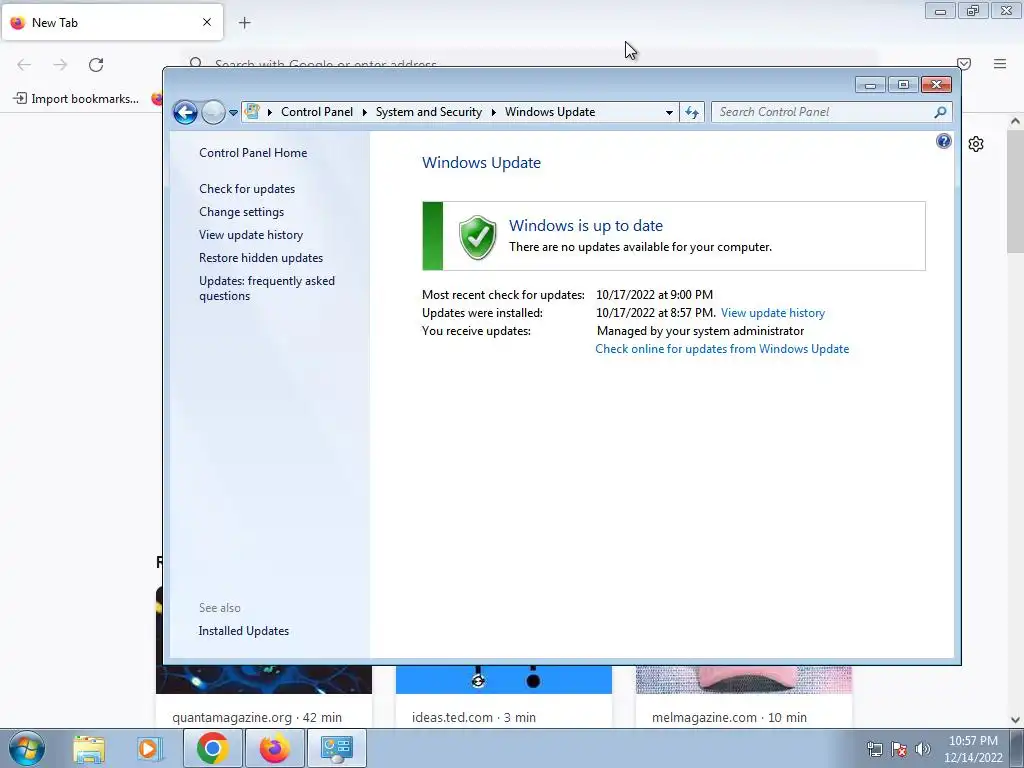
Task: Close the Windows Update window
Action: point(936,84)
